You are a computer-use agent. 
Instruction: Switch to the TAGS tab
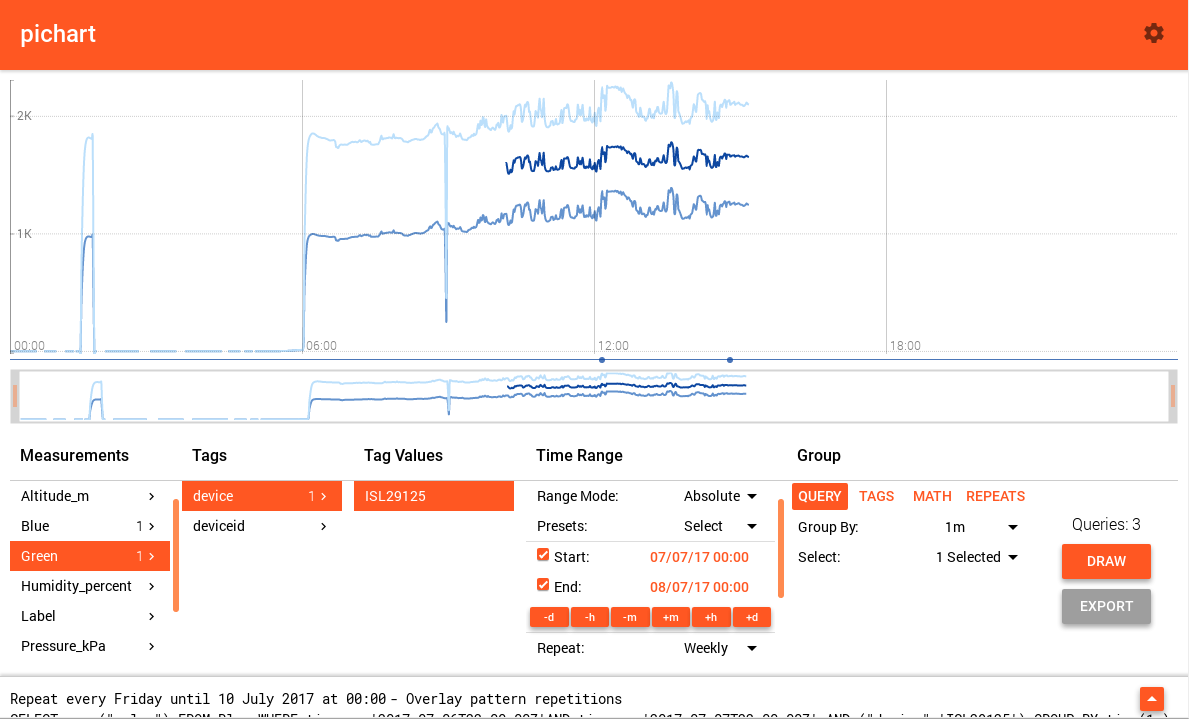point(876,496)
